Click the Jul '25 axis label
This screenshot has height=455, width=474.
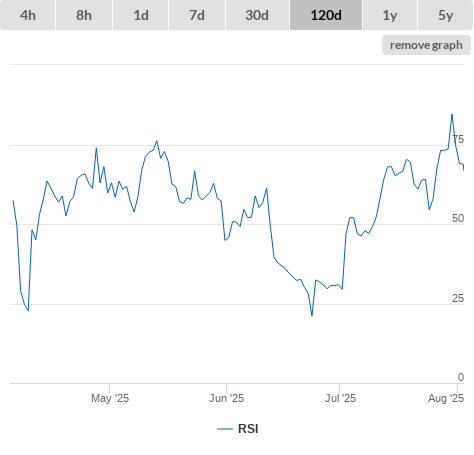click(340, 398)
